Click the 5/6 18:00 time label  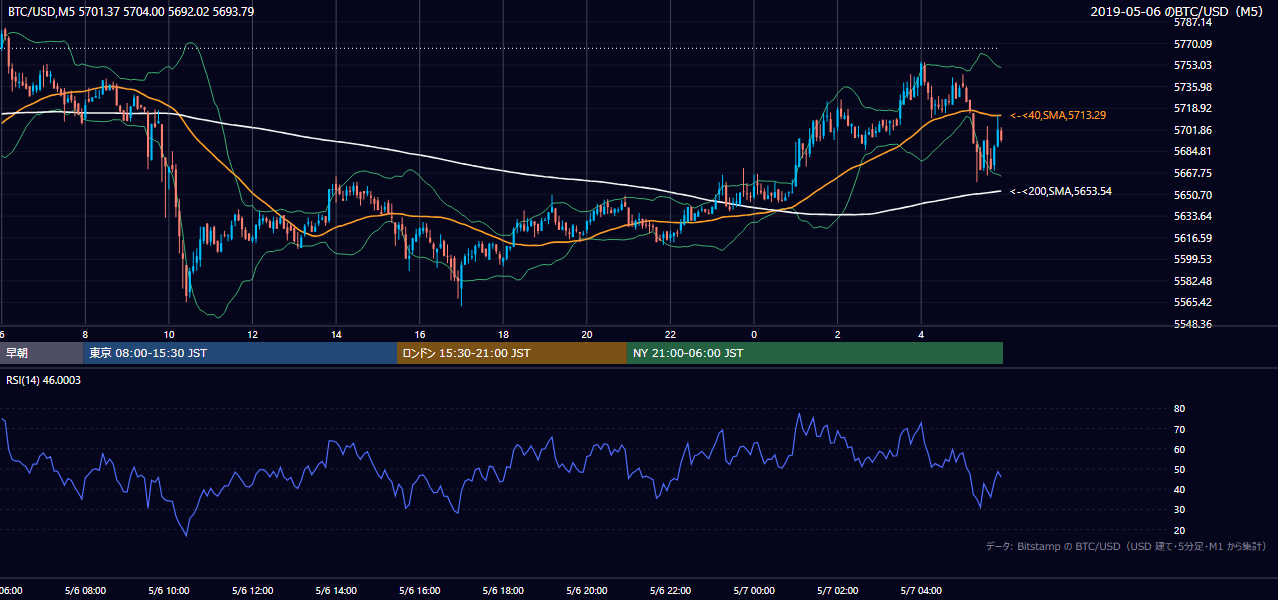point(503,591)
